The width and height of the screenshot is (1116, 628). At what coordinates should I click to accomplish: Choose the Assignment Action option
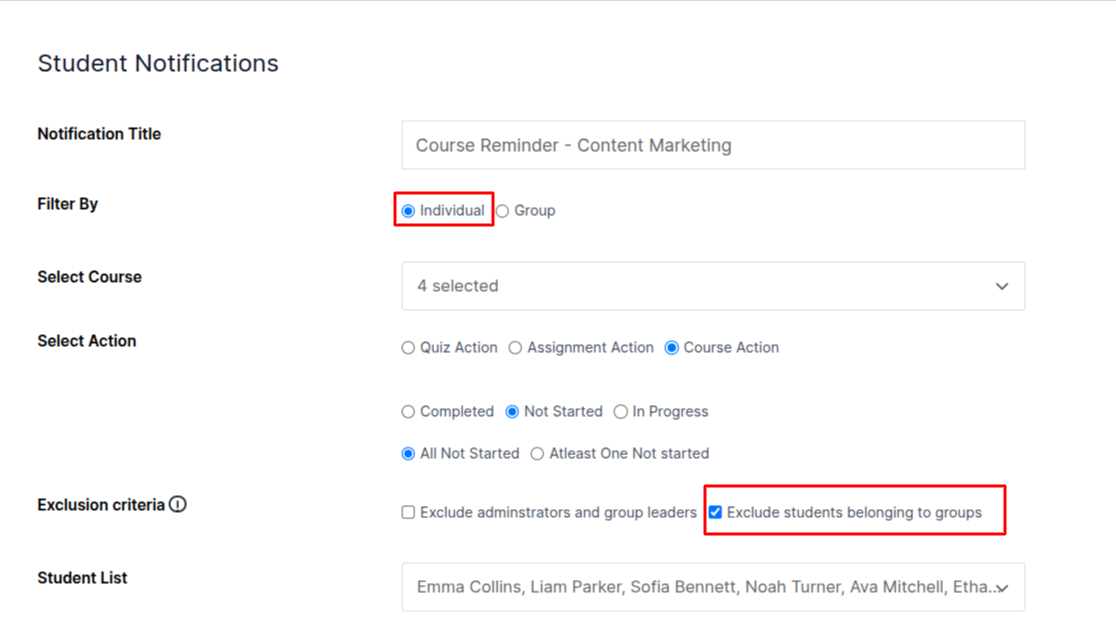point(515,348)
